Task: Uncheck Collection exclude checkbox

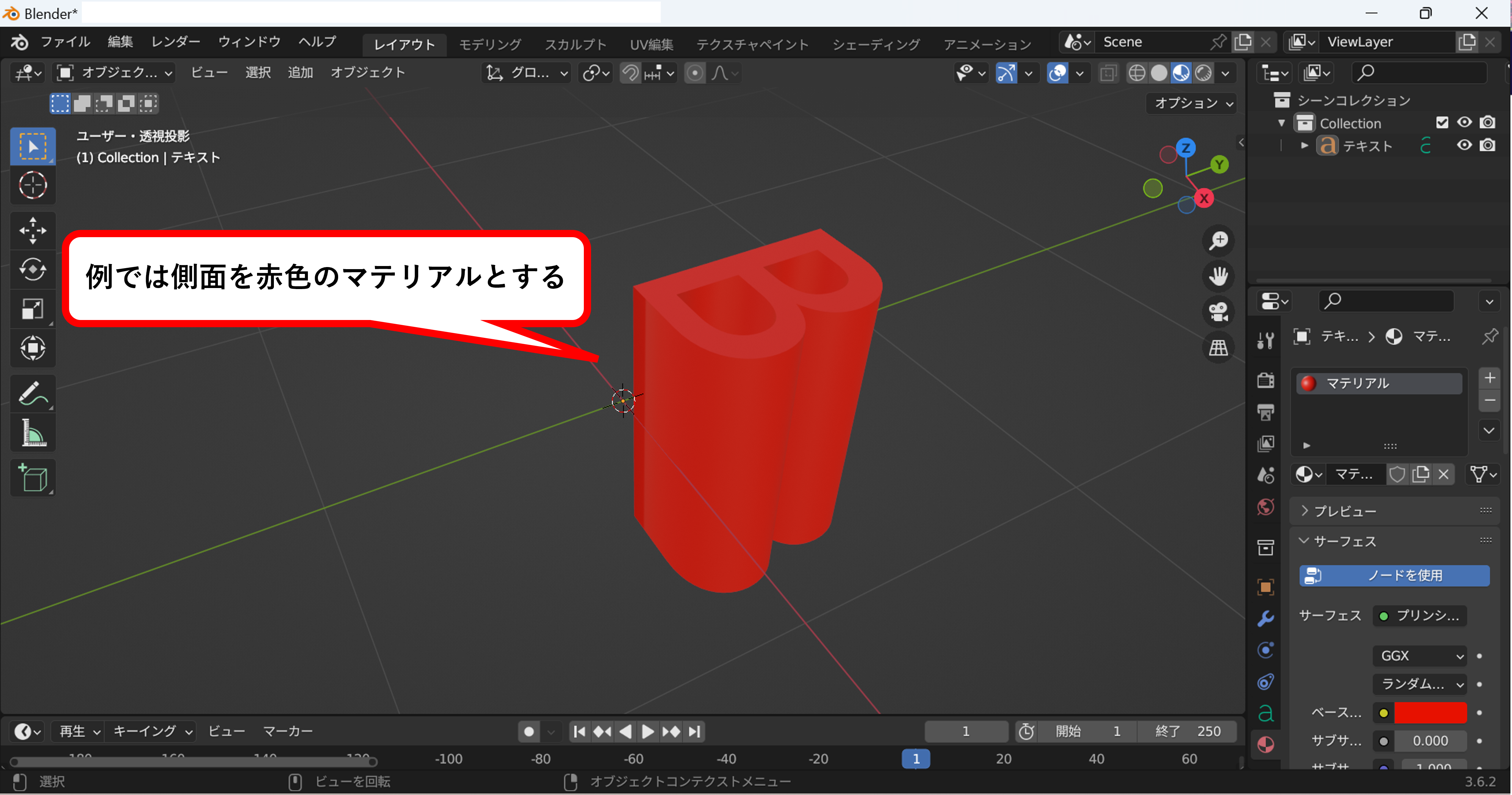Action: point(1442,122)
